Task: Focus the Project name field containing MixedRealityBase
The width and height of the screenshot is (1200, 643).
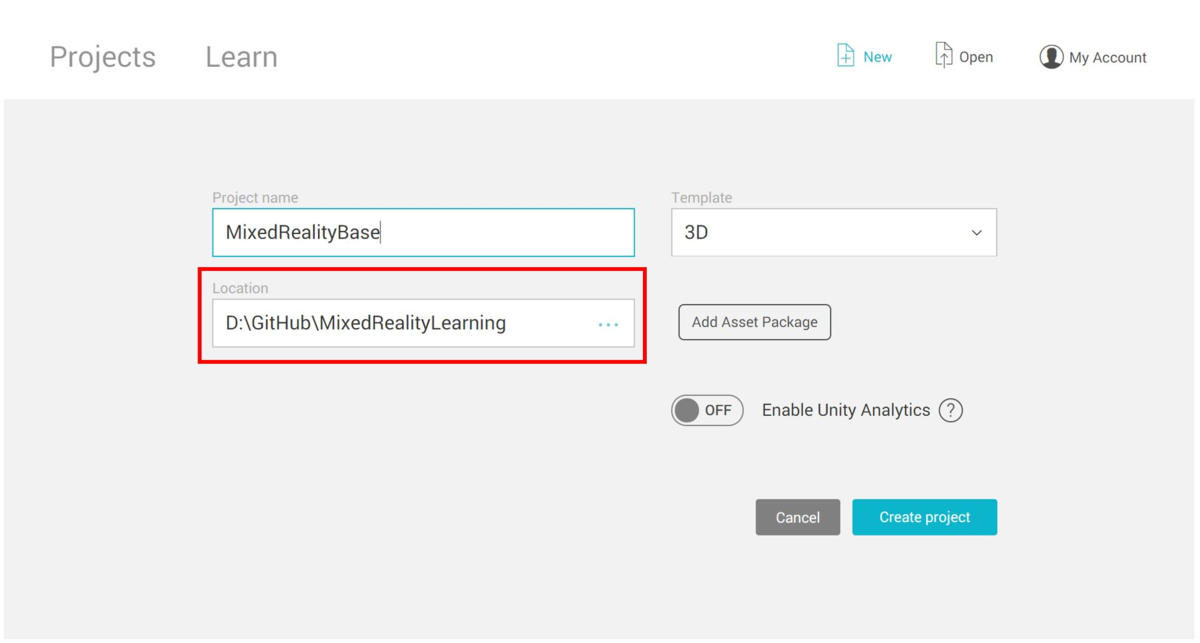Action: click(423, 232)
